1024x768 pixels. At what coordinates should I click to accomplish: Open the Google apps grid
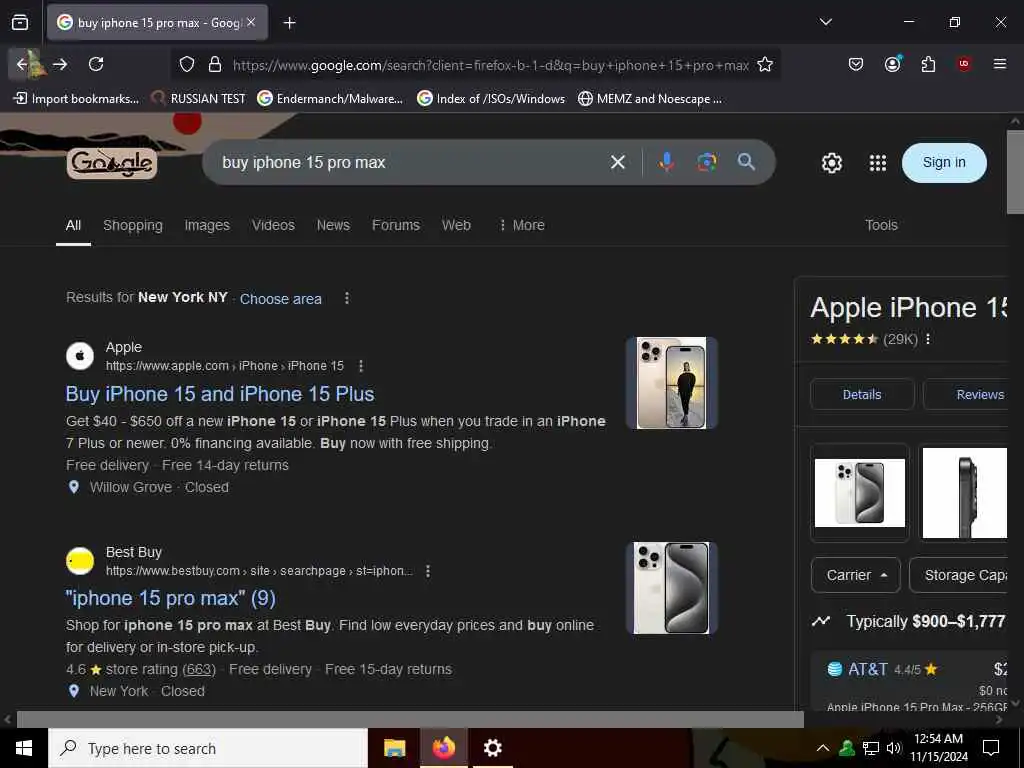(878, 163)
